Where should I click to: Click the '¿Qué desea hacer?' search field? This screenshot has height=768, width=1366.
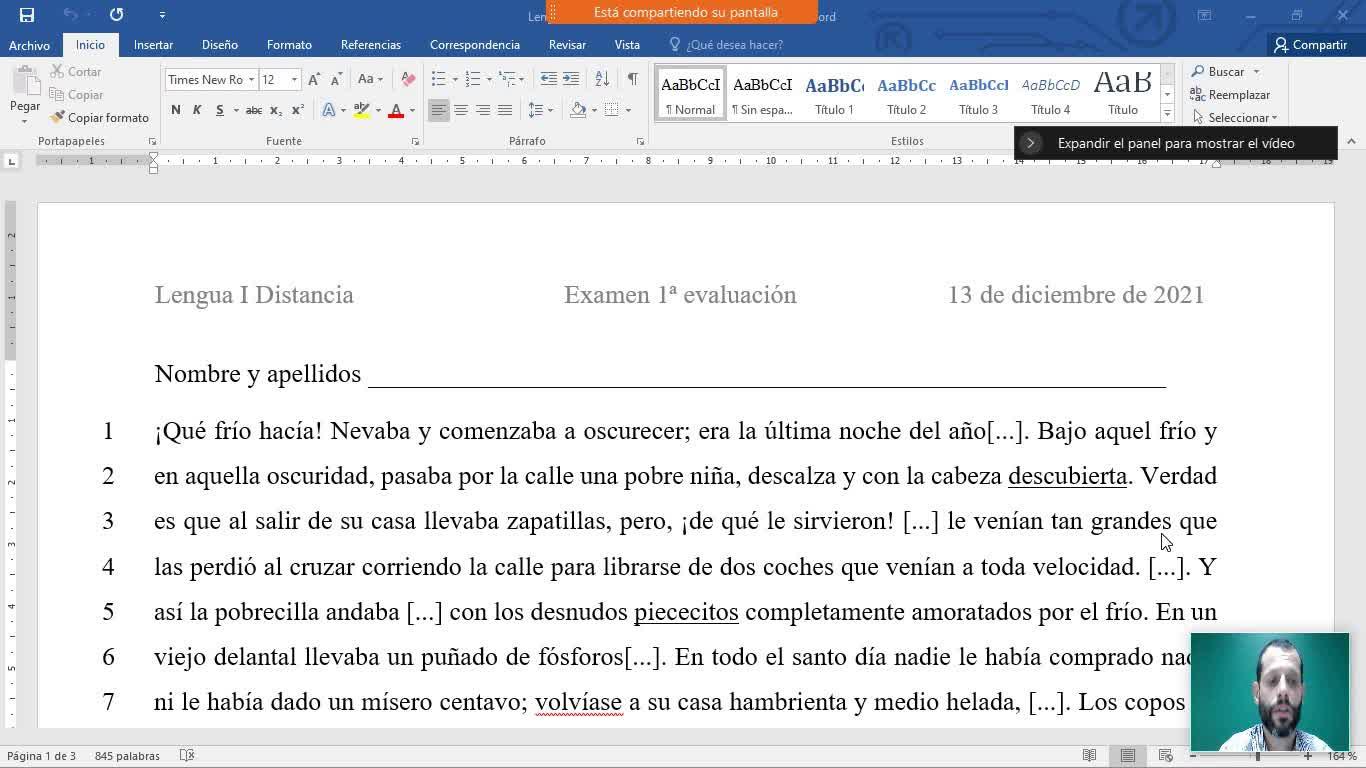[734, 45]
